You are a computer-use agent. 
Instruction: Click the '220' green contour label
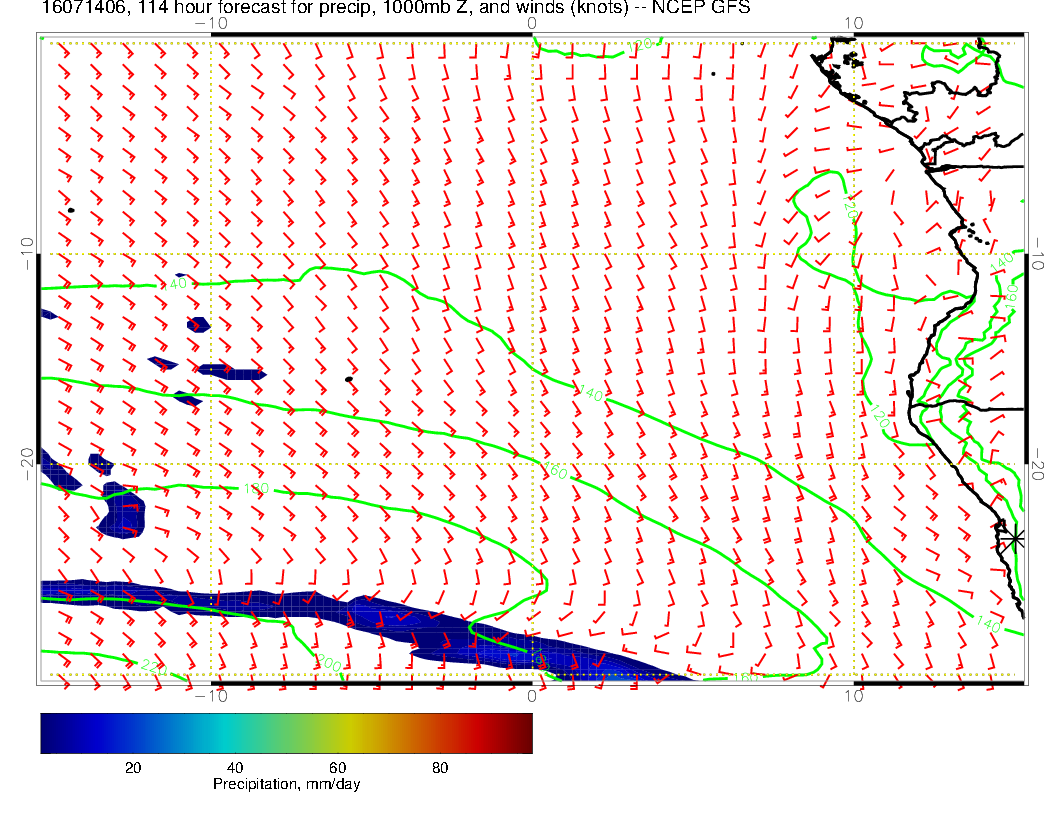click(154, 668)
